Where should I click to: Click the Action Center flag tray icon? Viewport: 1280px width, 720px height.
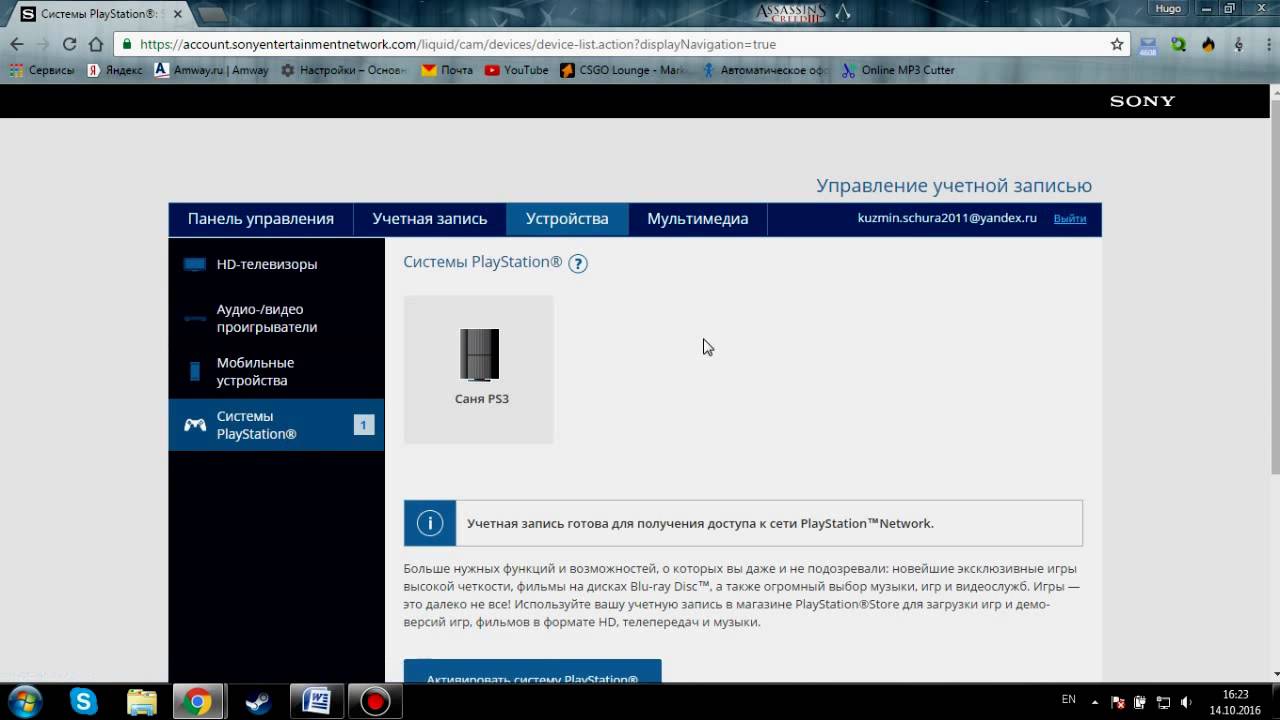(x=1119, y=702)
